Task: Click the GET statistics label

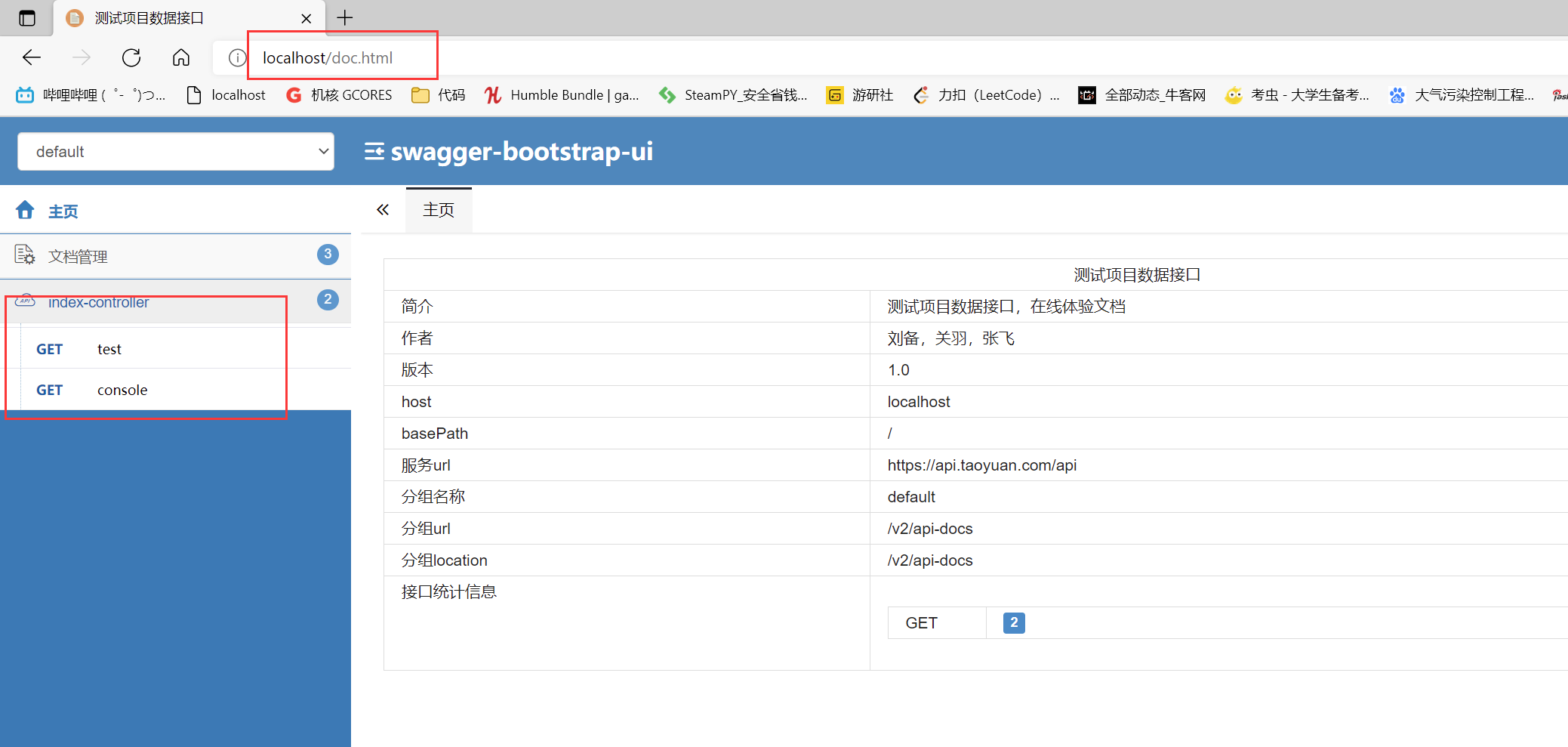Action: (x=921, y=623)
